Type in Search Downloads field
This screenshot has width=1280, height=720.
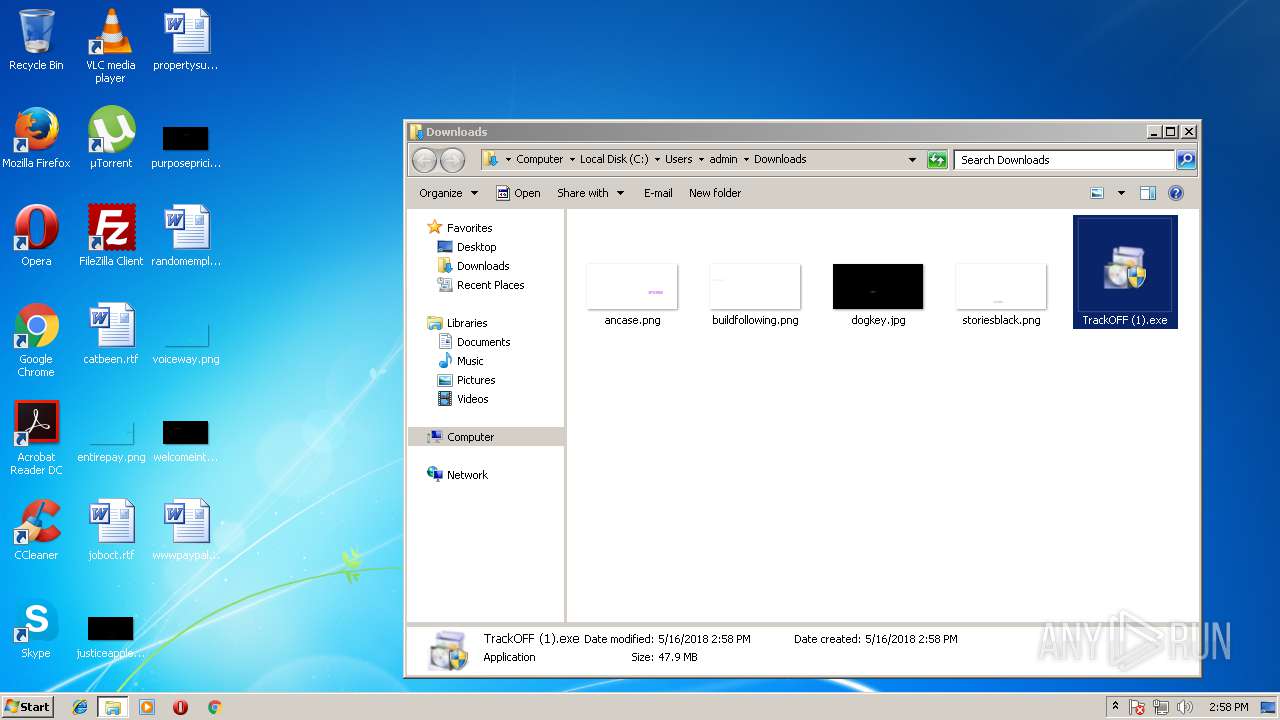1063,160
